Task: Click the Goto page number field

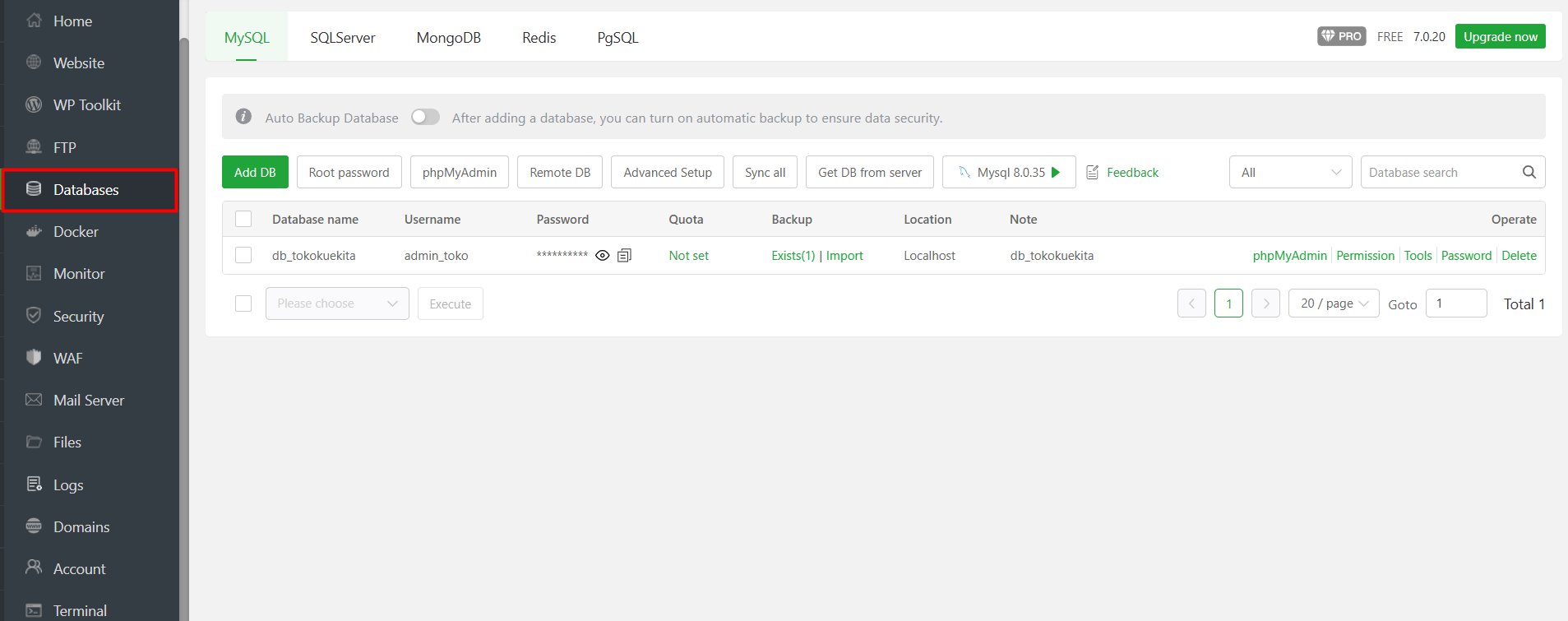Action: coord(1455,304)
